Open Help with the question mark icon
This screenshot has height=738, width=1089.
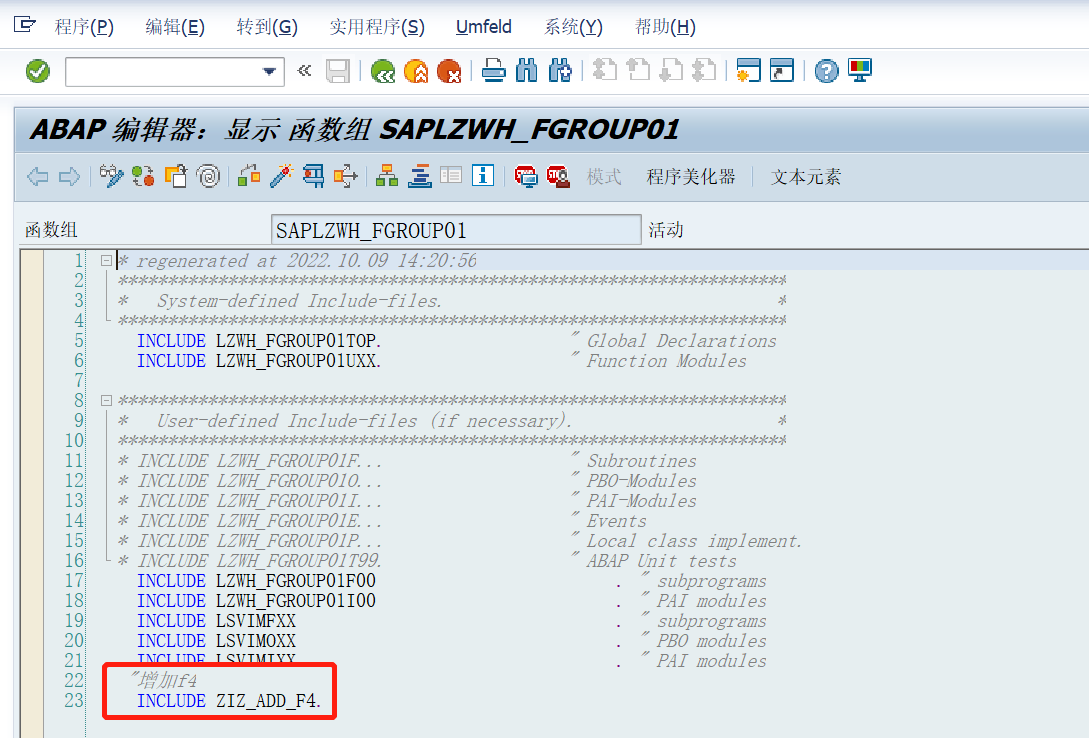pyautogui.click(x=826, y=71)
